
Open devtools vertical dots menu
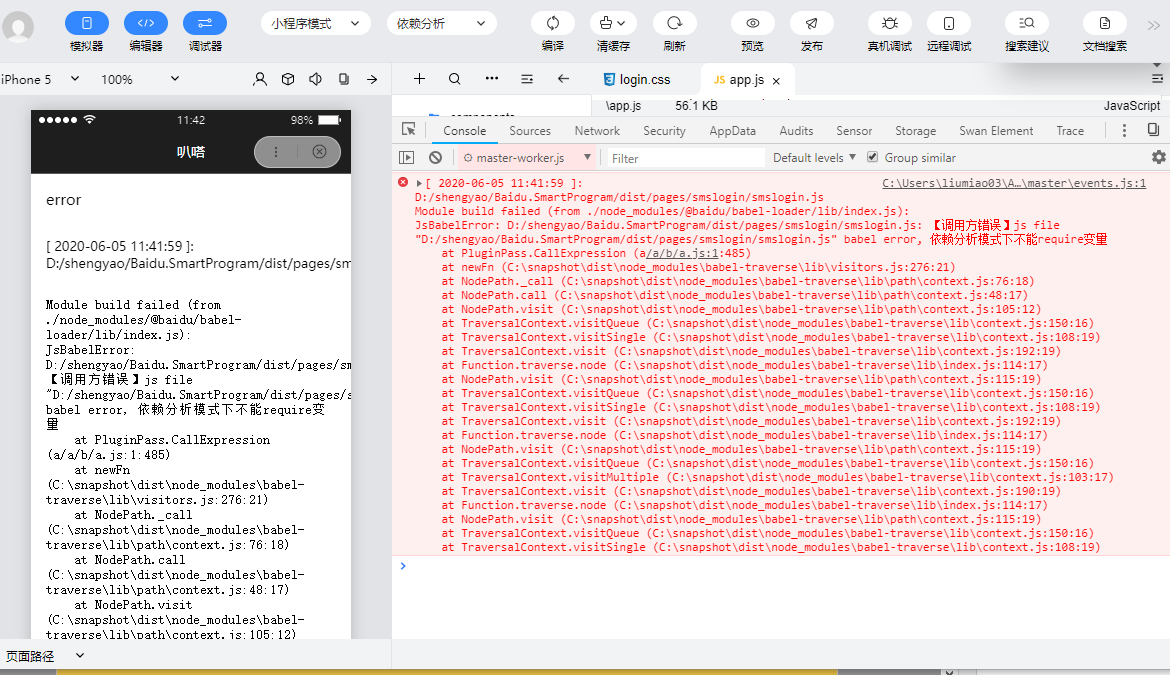[1124, 131]
